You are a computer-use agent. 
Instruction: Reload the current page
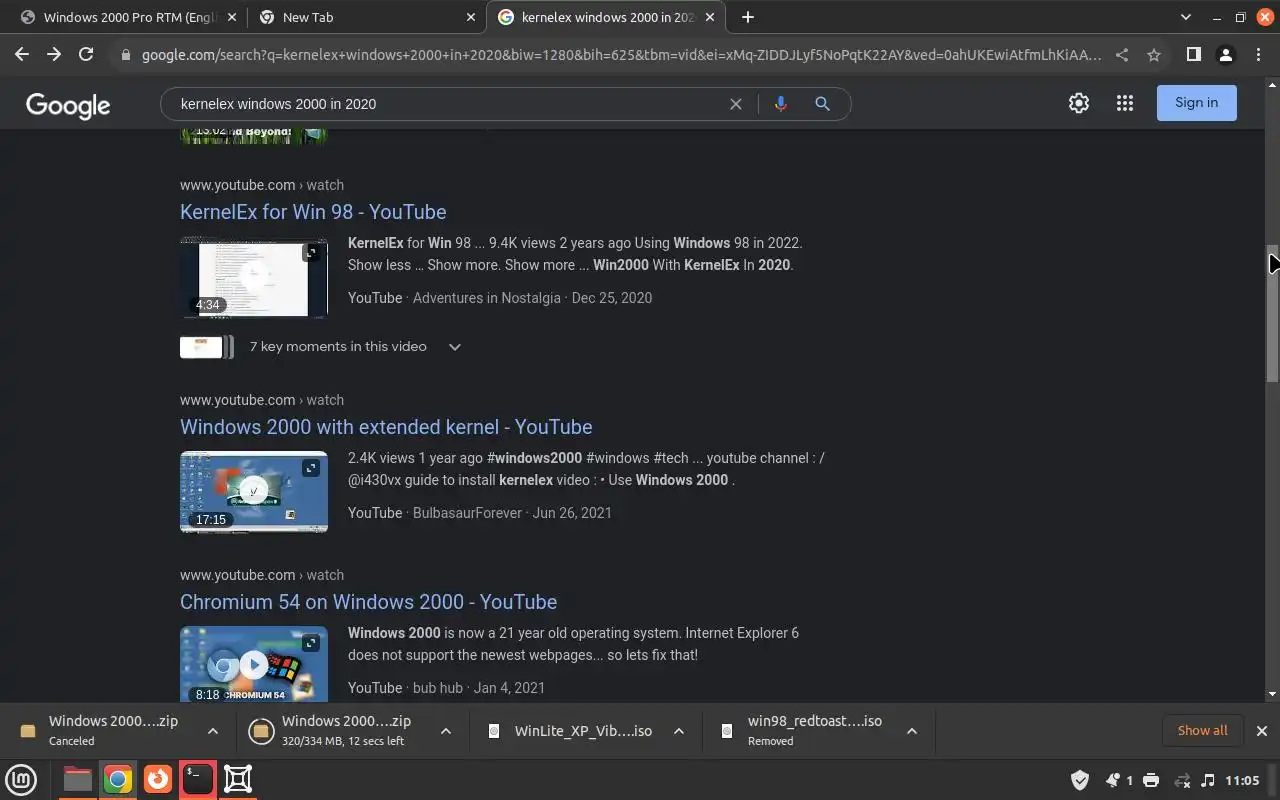[86, 55]
